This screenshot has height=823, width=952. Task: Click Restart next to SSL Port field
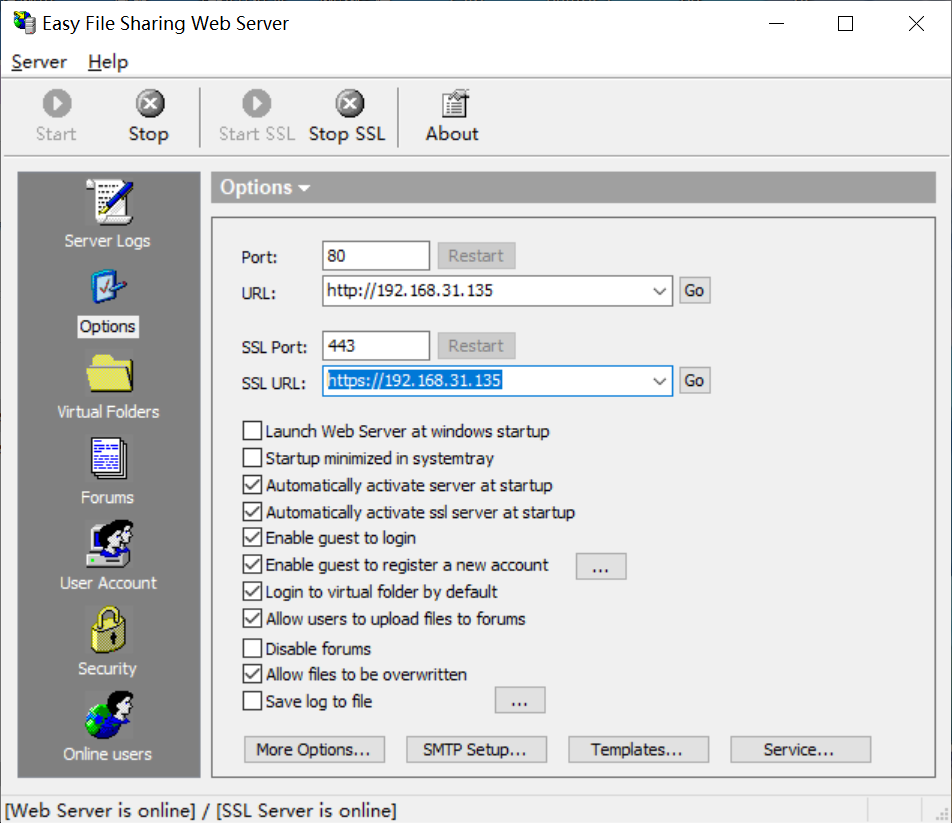coord(477,346)
